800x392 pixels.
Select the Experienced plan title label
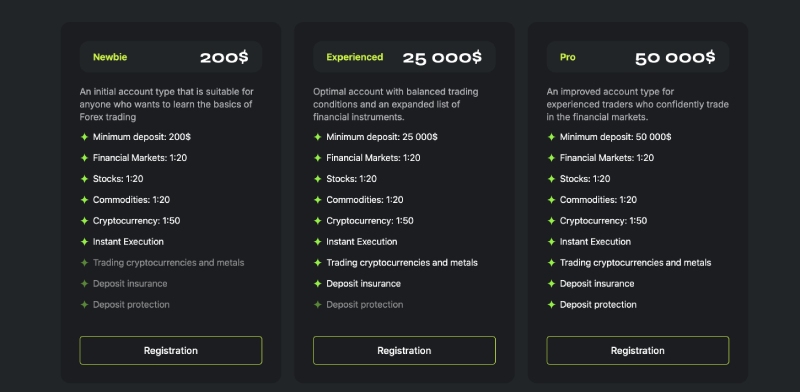[355, 57]
